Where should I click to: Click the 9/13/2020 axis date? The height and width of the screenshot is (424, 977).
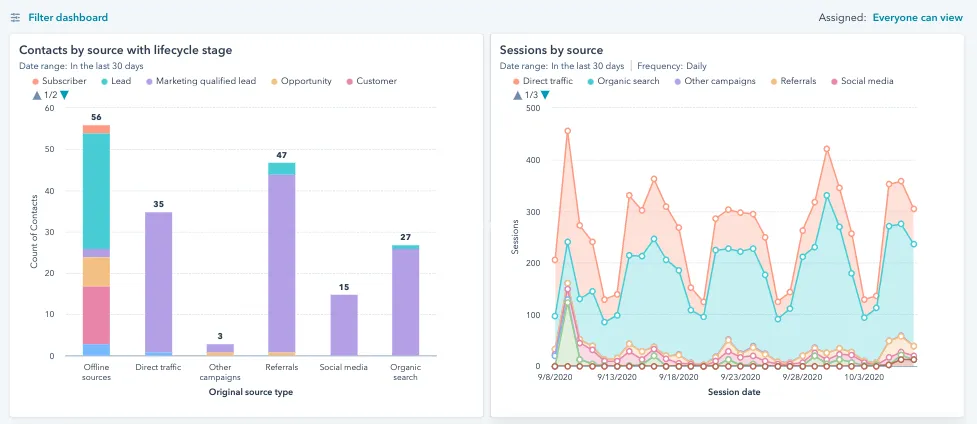(x=616, y=377)
